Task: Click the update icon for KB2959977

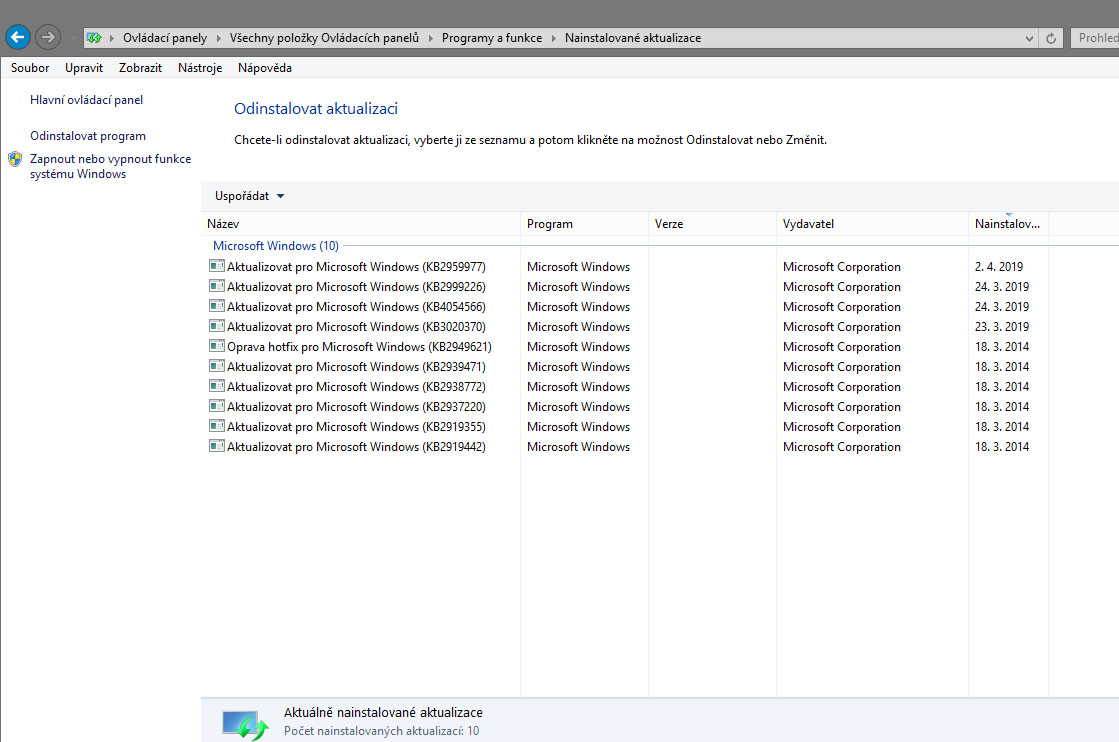Action: coord(217,266)
